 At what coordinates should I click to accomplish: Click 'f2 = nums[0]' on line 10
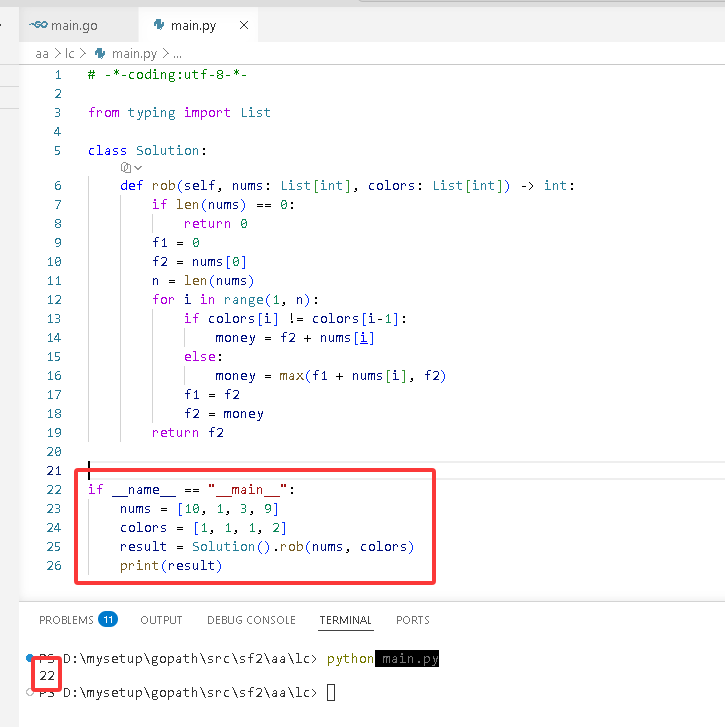(199, 261)
